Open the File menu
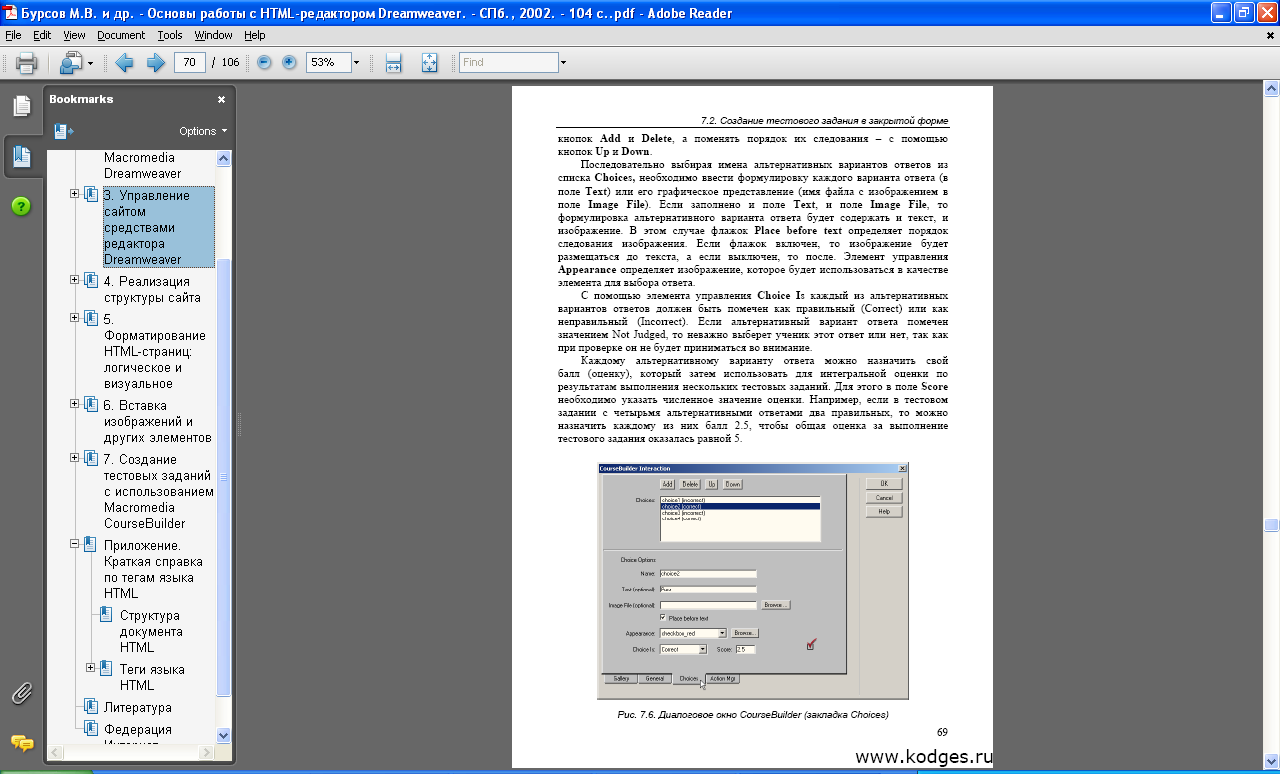 pos(13,35)
